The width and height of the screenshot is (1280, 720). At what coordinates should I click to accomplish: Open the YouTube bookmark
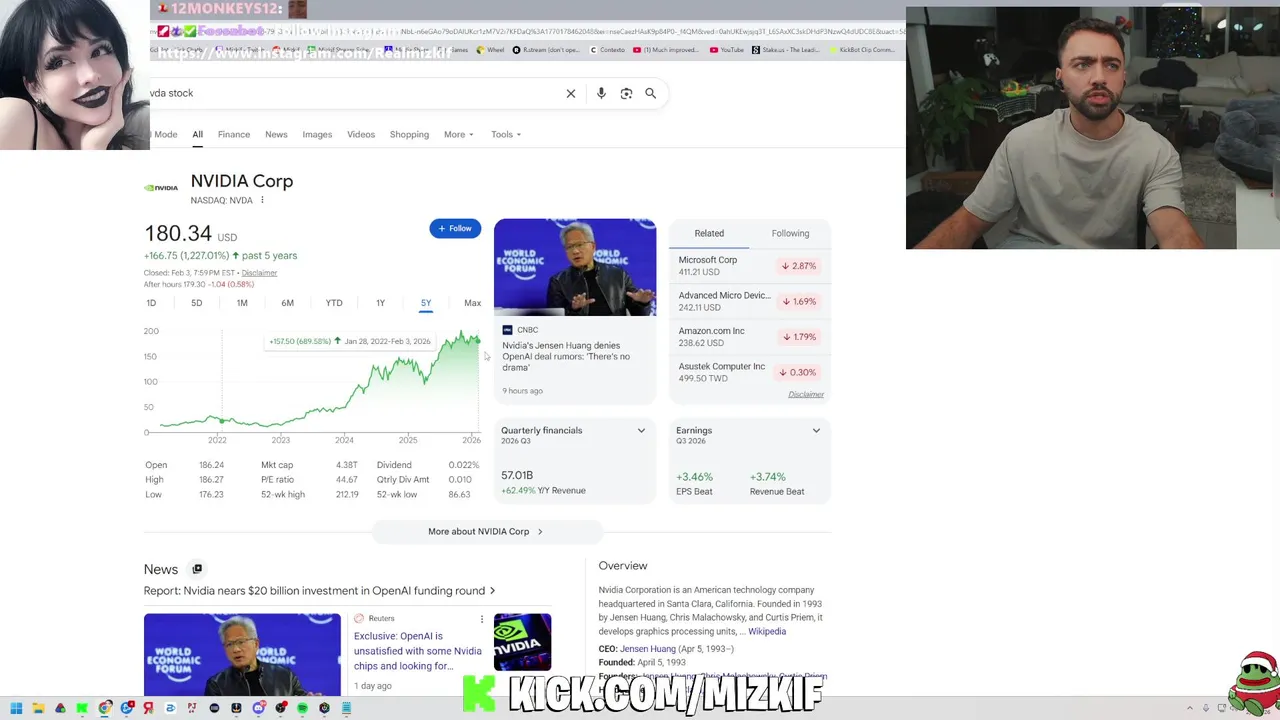tap(727, 50)
